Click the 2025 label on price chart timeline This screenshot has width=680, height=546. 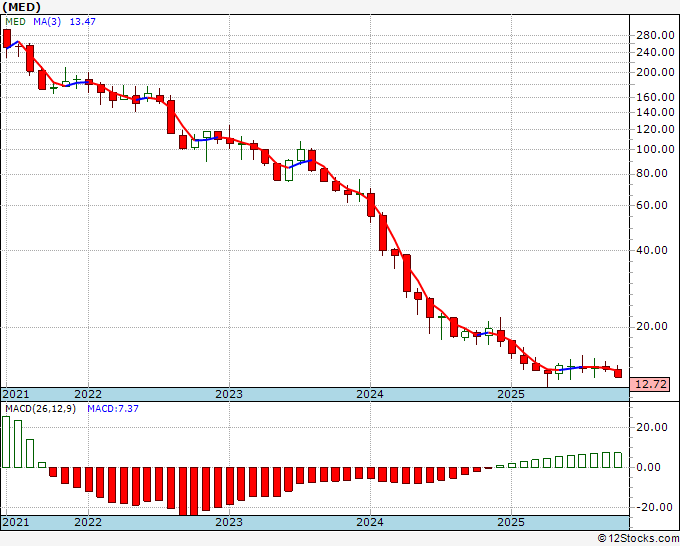[511, 394]
